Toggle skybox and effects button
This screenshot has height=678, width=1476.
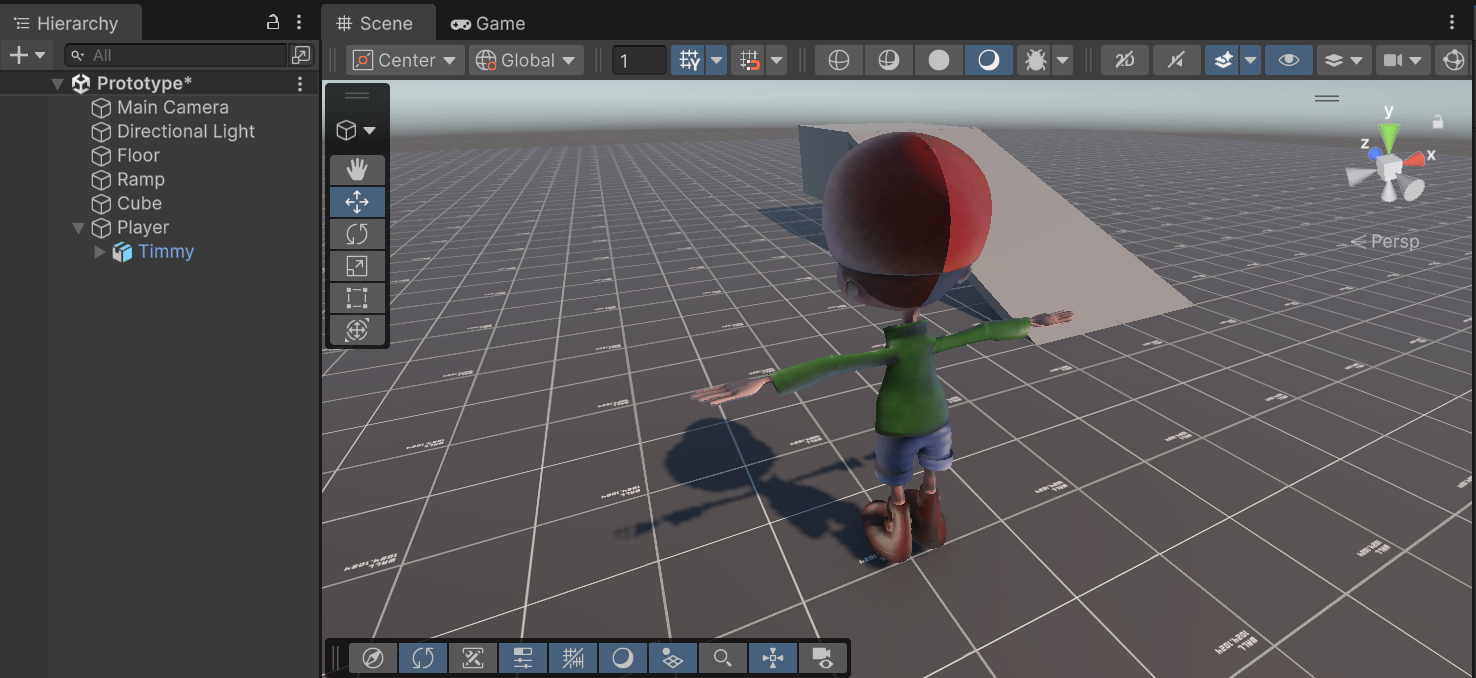[x=1223, y=60]
